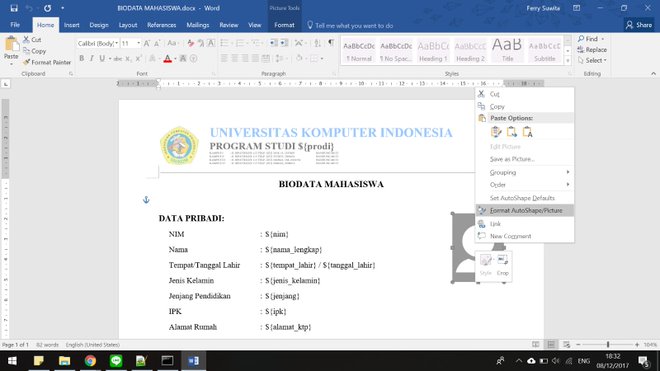Click the Undo icon in title bar
This screenshot has width=660, height=371.
pyautogui.click(x=29, y=8)
